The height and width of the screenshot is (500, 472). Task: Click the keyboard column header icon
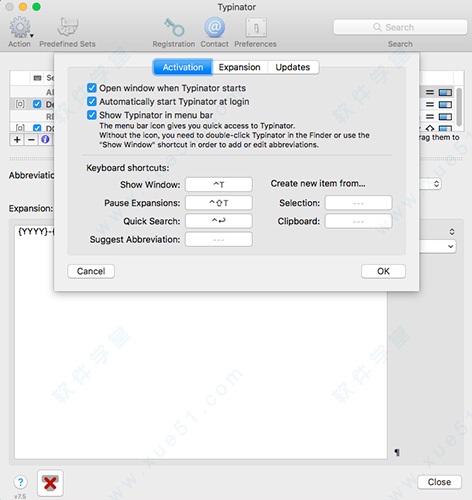coord(37,78)
